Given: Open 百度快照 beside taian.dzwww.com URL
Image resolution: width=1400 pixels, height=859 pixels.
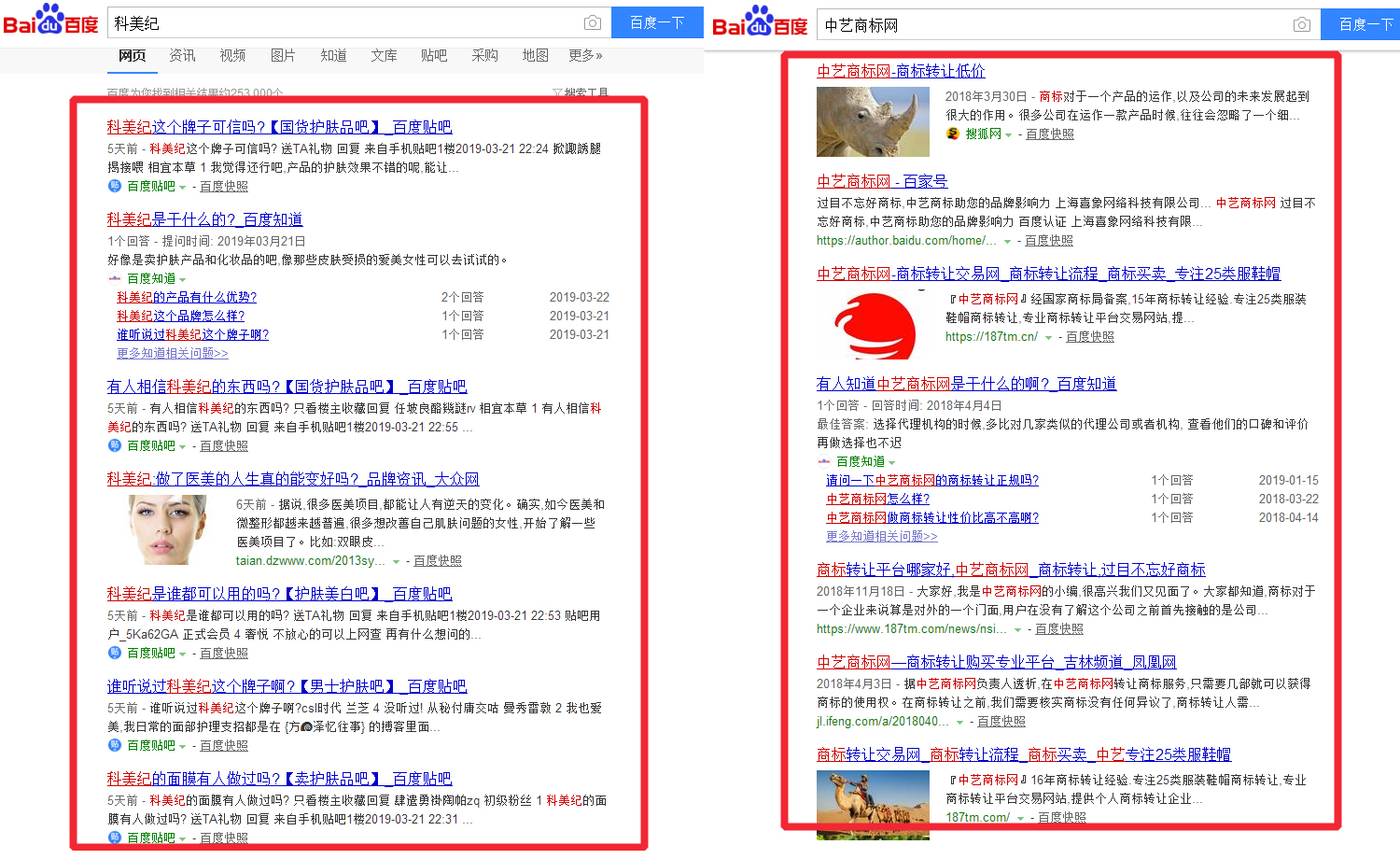Looking at the screenshot, I should [438, 560].
